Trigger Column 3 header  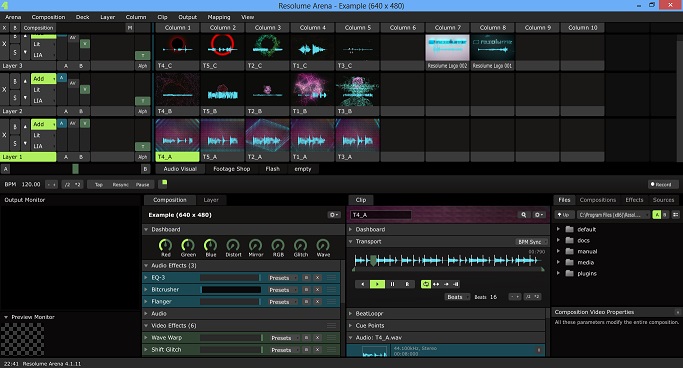coord(267,27)
